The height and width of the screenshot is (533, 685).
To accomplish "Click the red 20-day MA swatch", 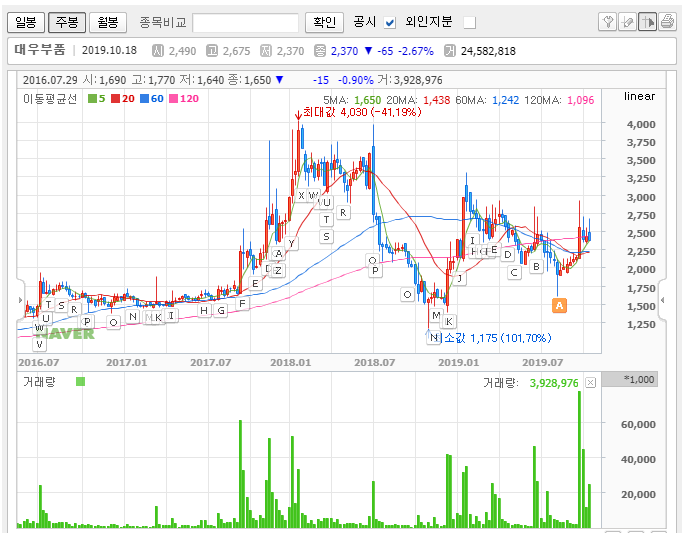I will (115, 99).
